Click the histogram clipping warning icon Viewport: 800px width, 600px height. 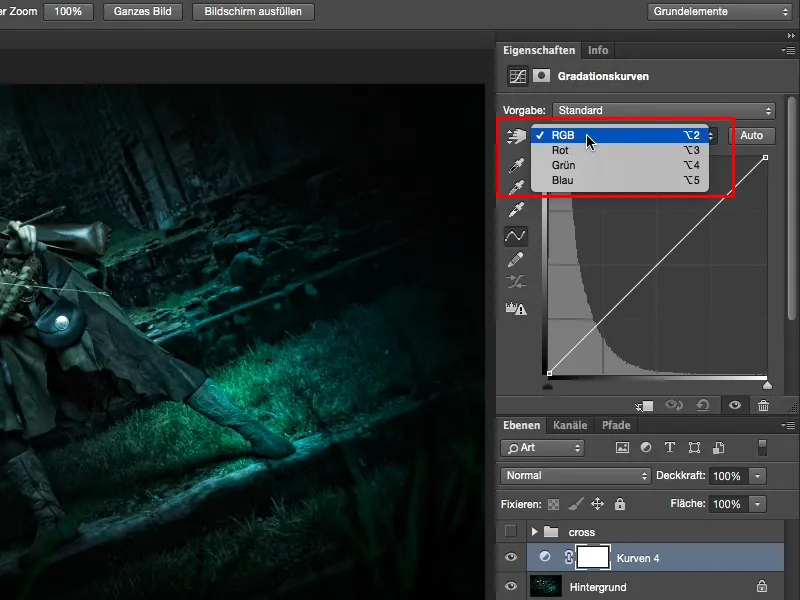(516, 308)
